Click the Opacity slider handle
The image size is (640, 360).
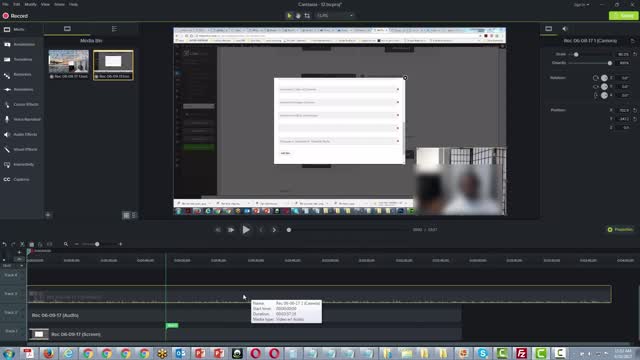[610, 63]
